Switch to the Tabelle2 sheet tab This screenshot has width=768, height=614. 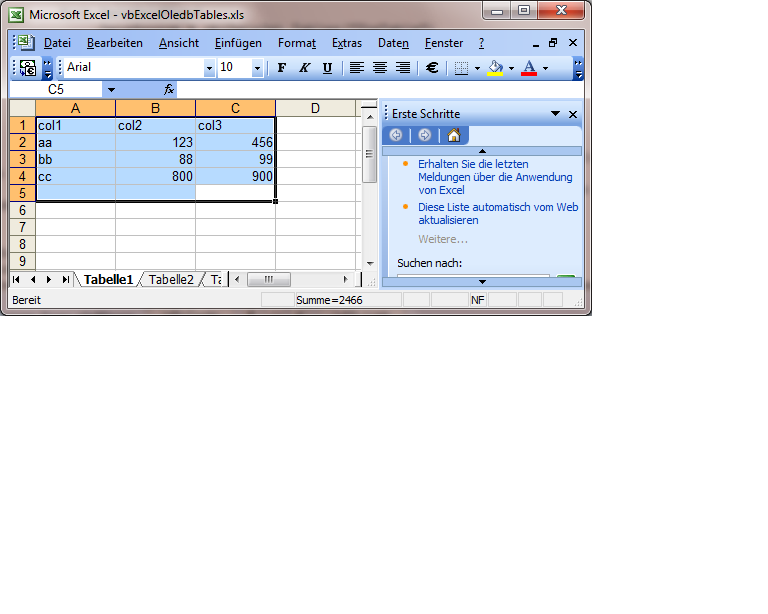pyautogui.click(x=171, y=280)
